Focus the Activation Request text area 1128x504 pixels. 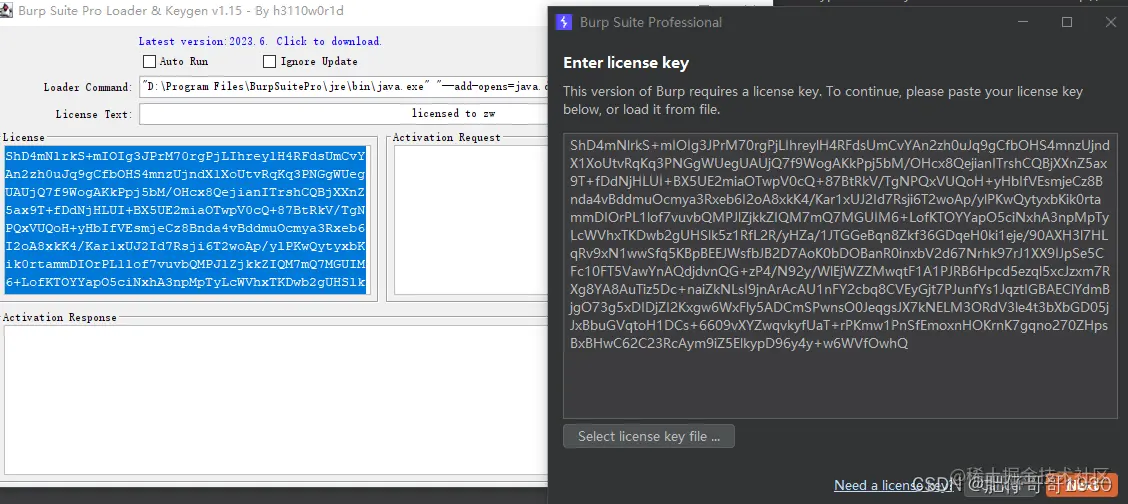coord(470,219)
